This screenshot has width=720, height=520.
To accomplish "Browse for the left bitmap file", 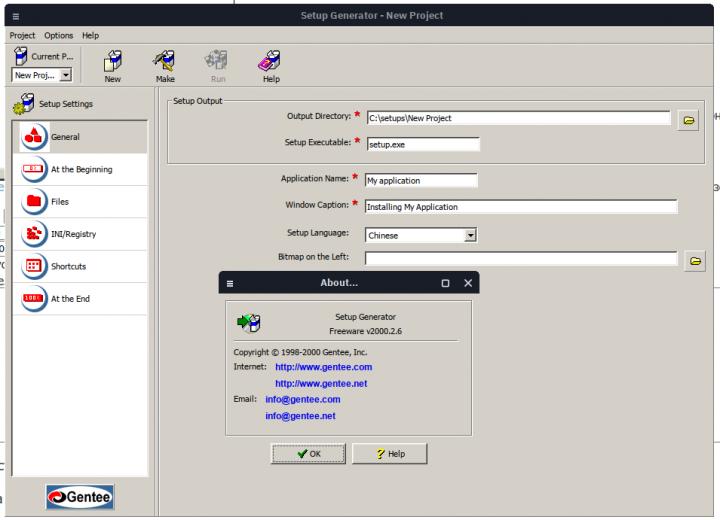I will [696, 260].
